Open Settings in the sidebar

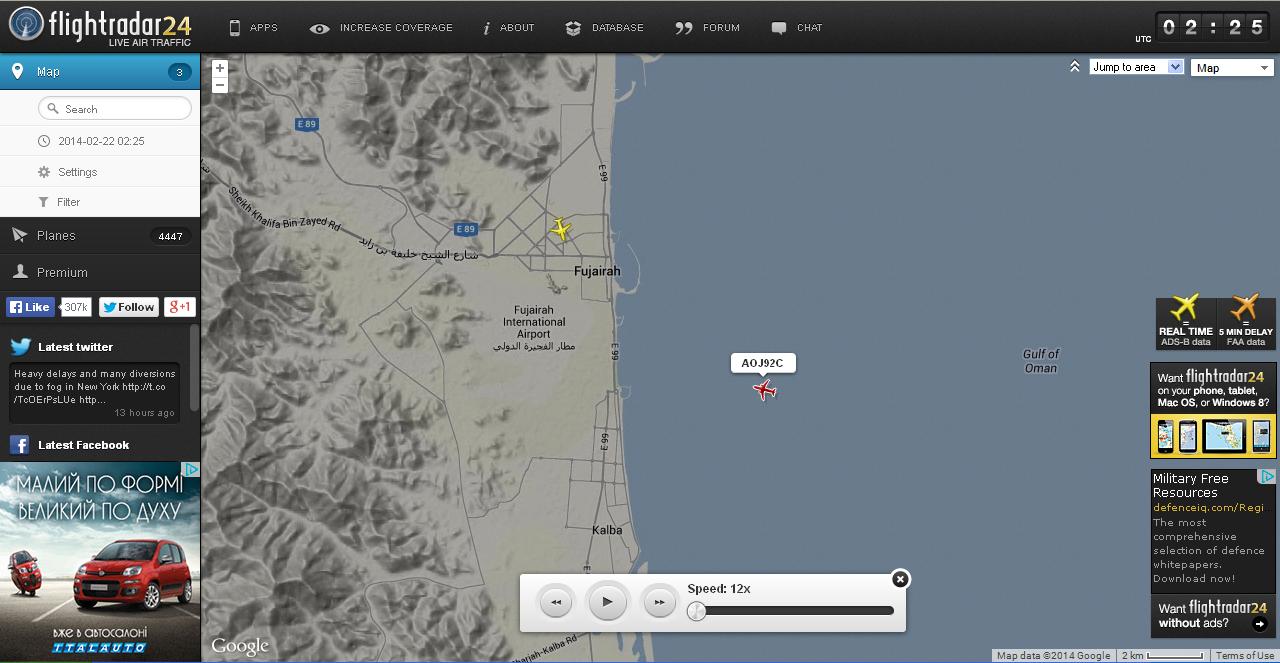pos(77,172)
